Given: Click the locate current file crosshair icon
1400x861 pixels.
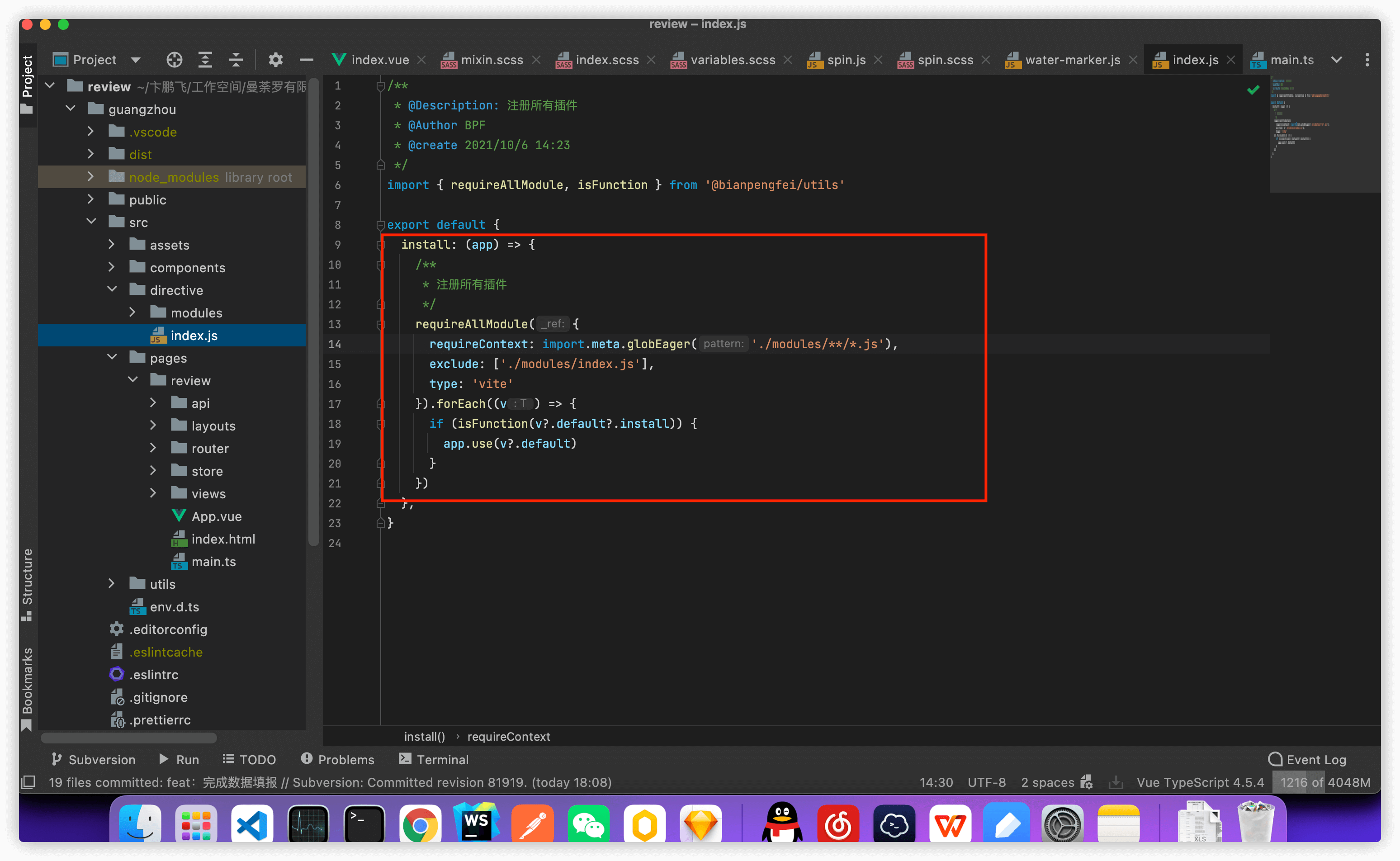Looking at the screenshot, I should [174, 60].
